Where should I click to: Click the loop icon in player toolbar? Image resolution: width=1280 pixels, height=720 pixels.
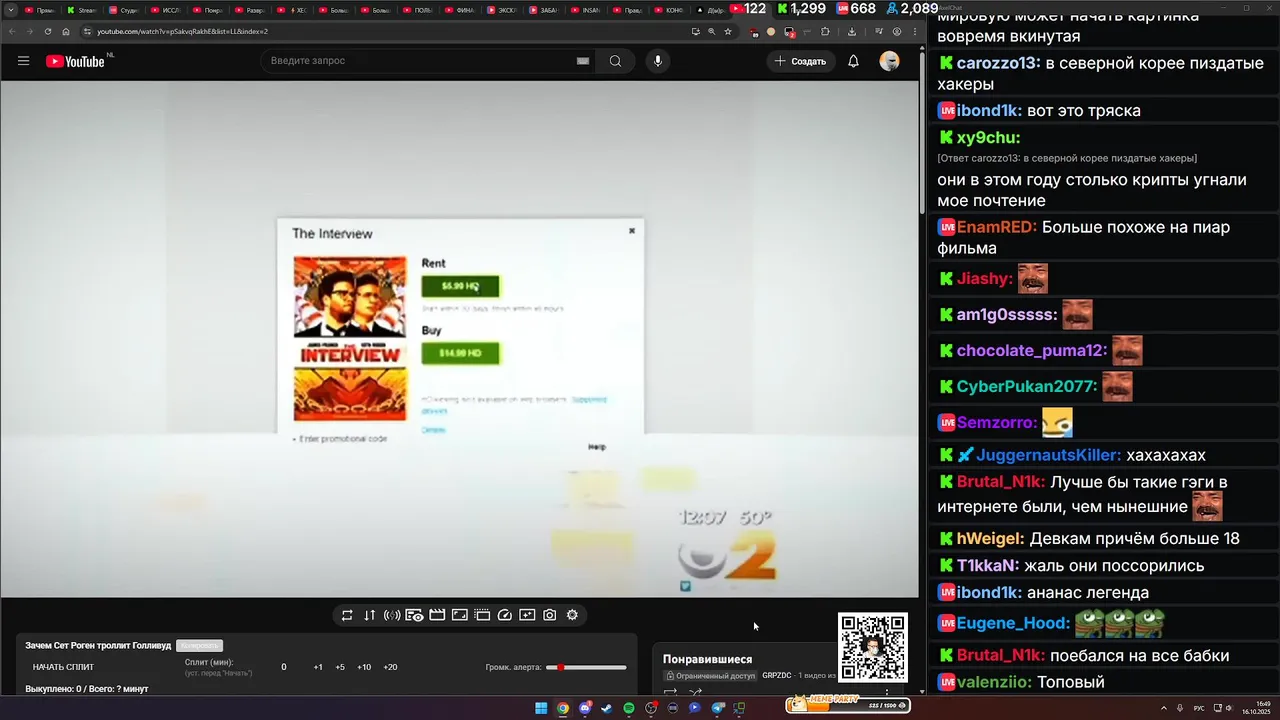347,615
